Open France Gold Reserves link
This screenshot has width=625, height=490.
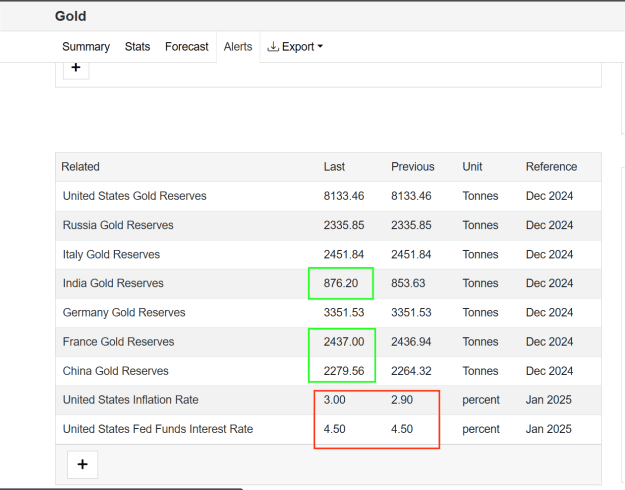[118, 342]
